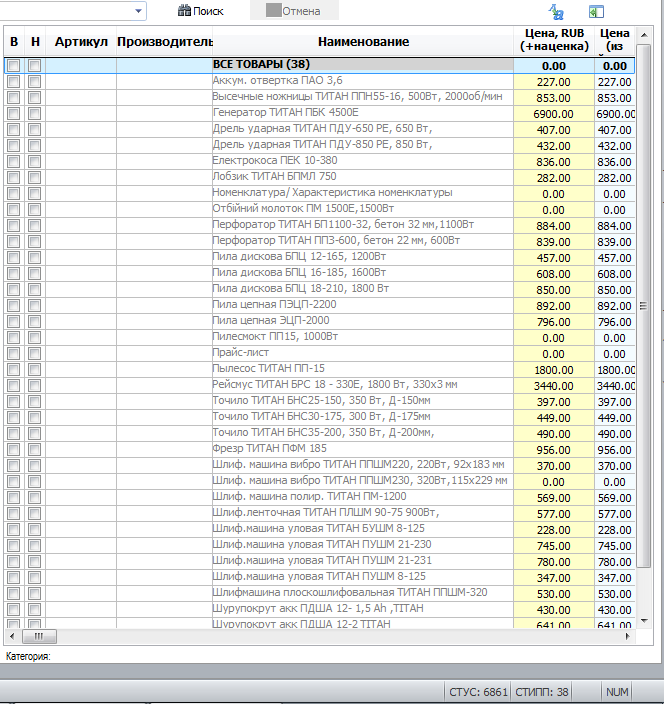Select Шлиф. машина вибро ТИТАН ППШМ230
Image resolution: width=664 pixels, height=704 pixels.
[319, 481]
